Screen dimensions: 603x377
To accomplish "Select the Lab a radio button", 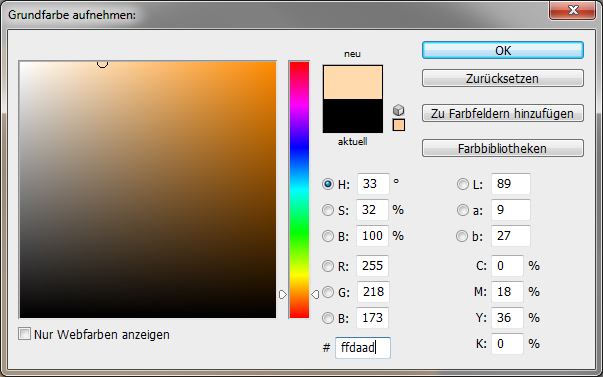I will [463, 210].
